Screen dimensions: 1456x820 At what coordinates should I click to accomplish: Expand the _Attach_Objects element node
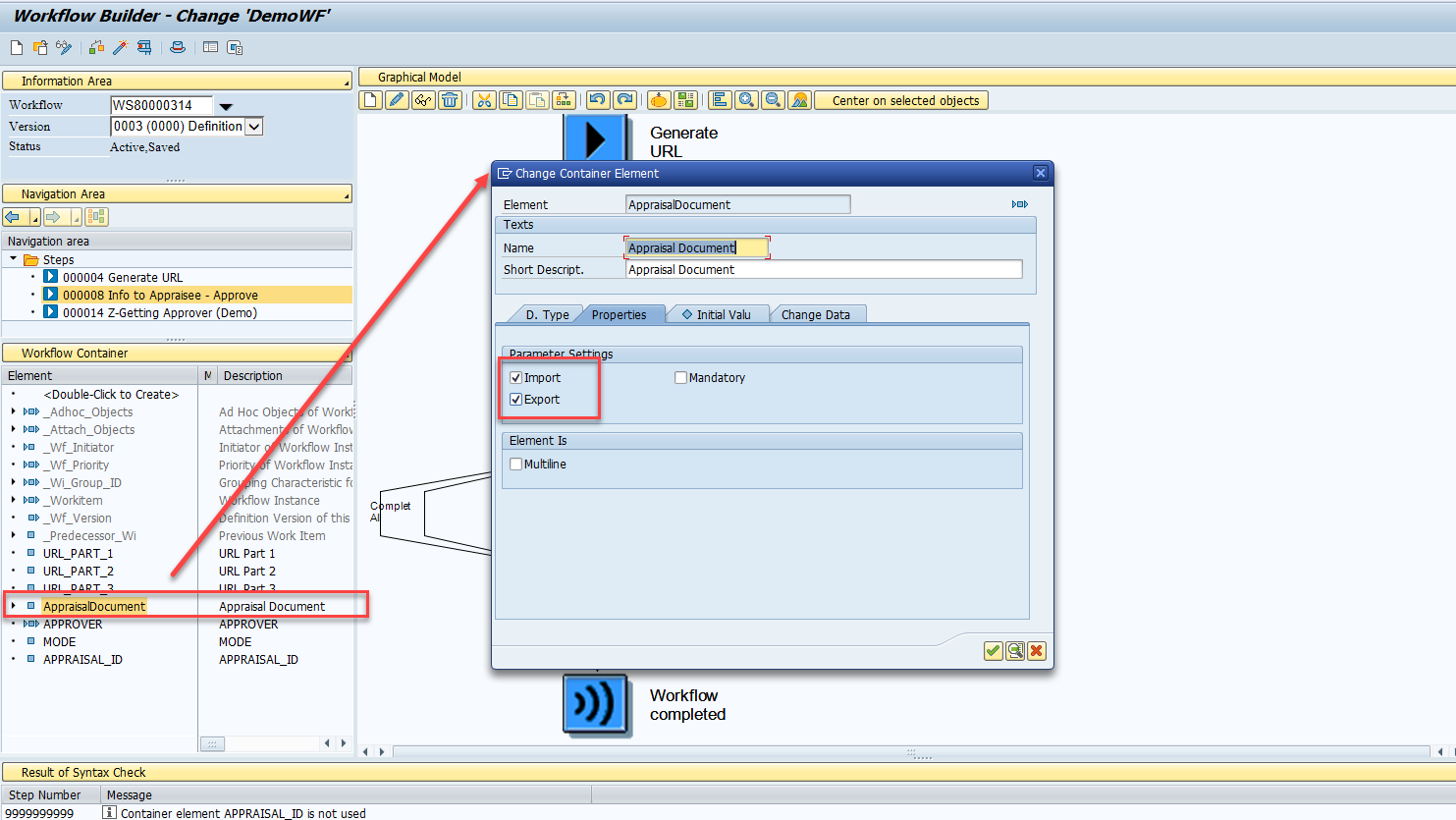pyautogui.click(x=14, y=429)
